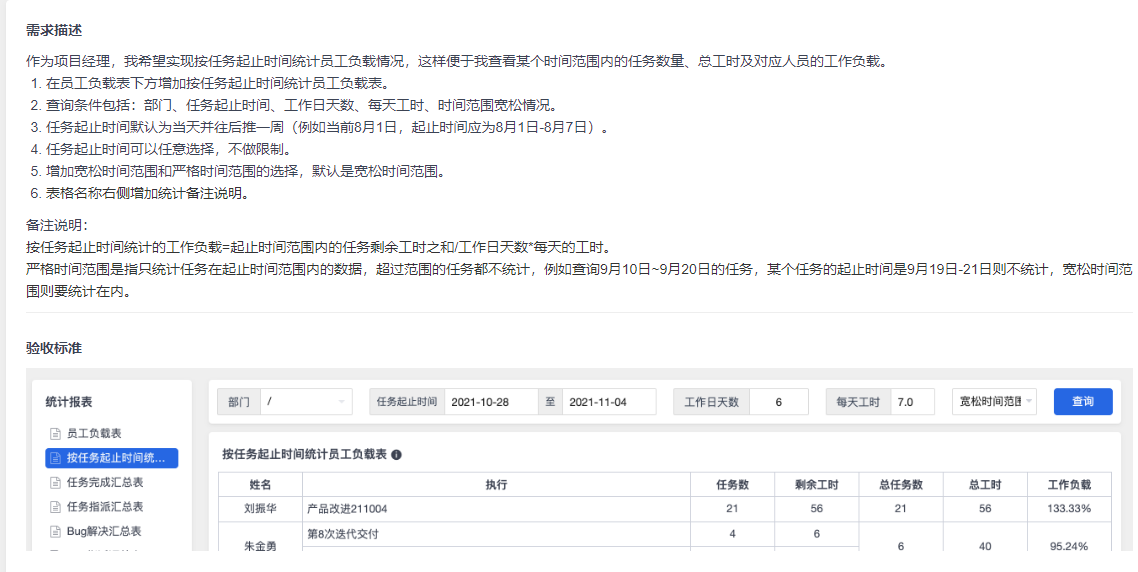Click the 总任务数 column header
The width and height of the screenshot is (1138, 572).
(x=901, y=485)
